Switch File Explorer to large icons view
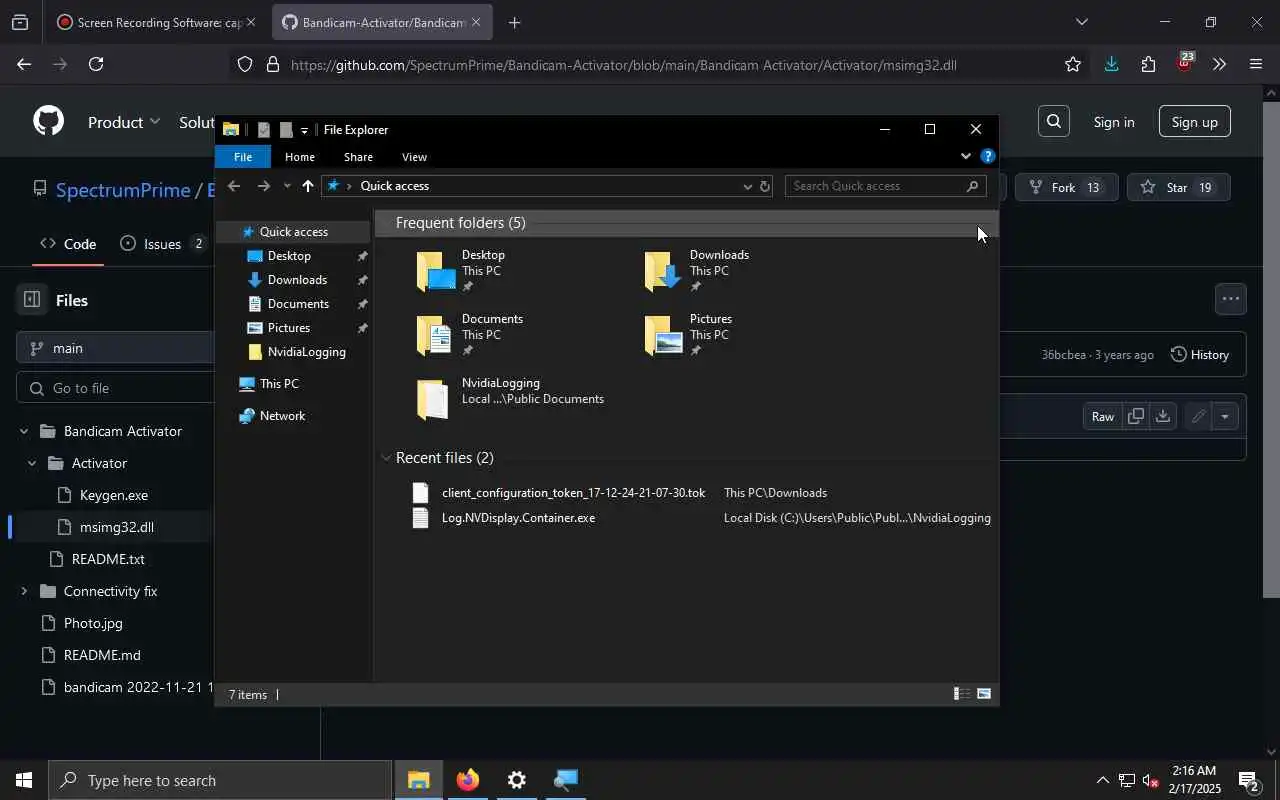Image resolution: width=1280 pixels, height=800 pixels. [x=984, y=694]
